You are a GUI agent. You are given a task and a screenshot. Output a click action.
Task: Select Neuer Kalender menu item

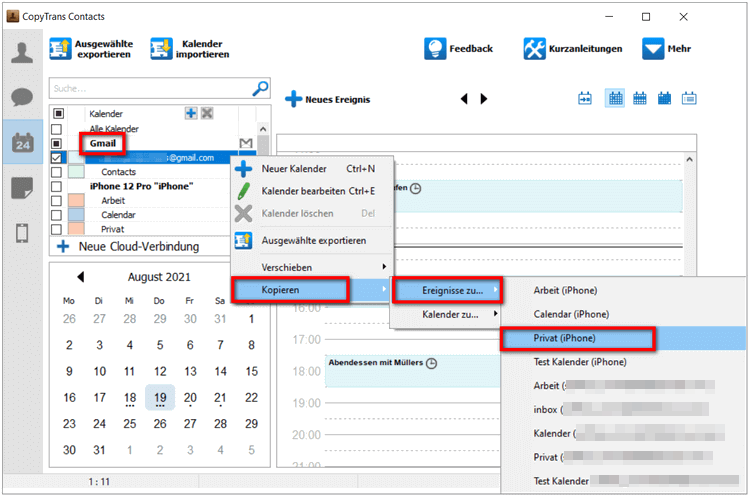coord(312,169)
